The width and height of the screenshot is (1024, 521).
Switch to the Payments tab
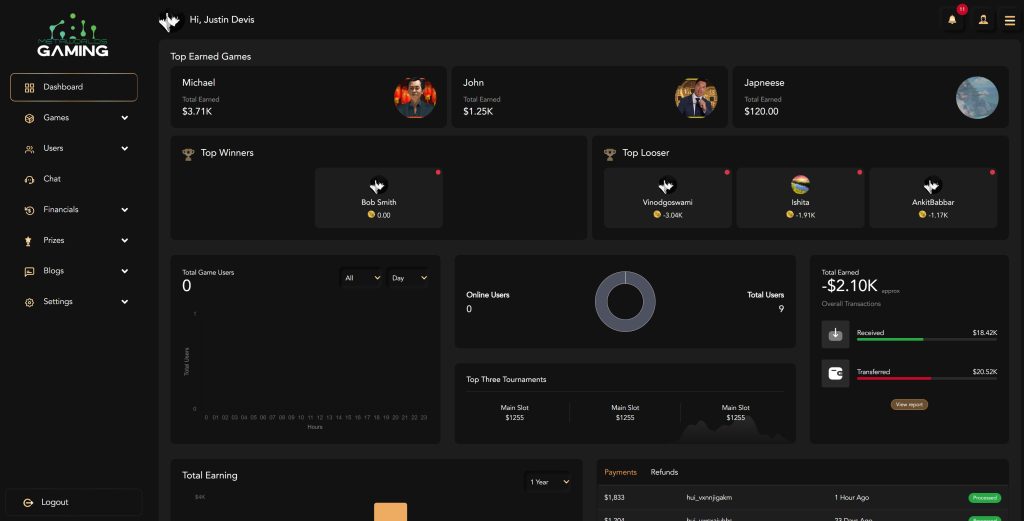620,472
